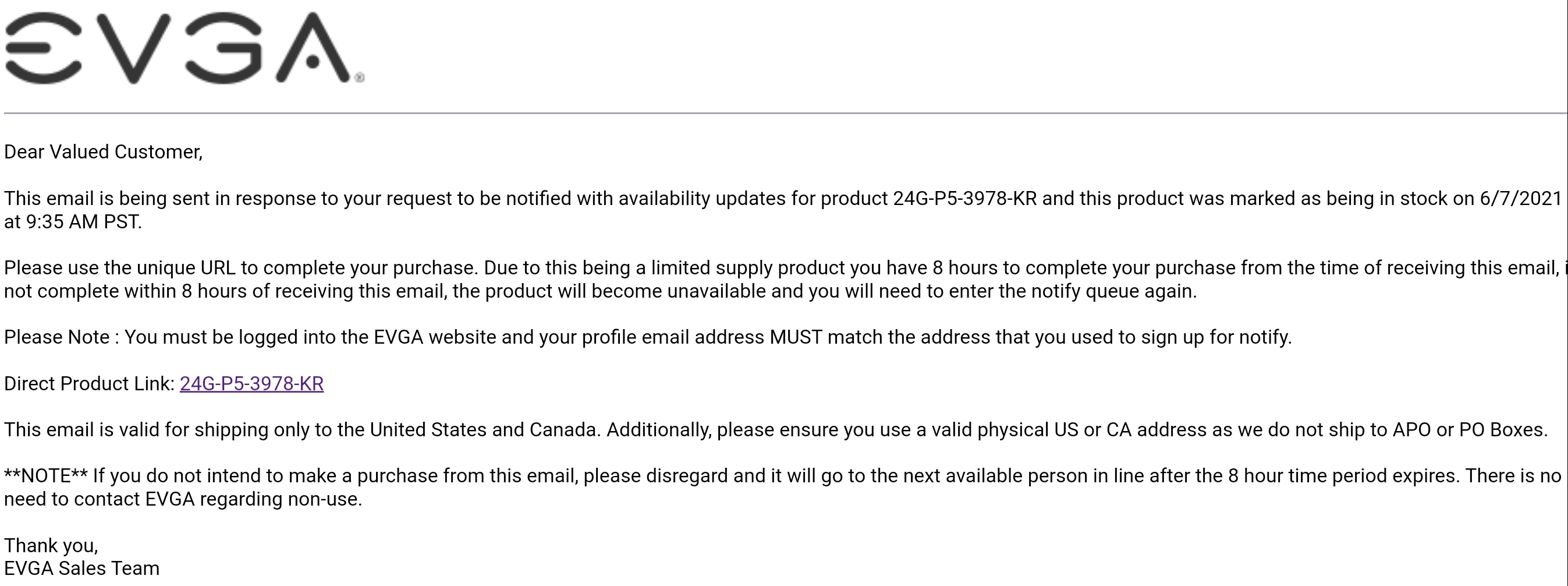The height and width of the screenshot is (586, 1568).
Task: Click the "Thank you," closing line
Action: 51,545
